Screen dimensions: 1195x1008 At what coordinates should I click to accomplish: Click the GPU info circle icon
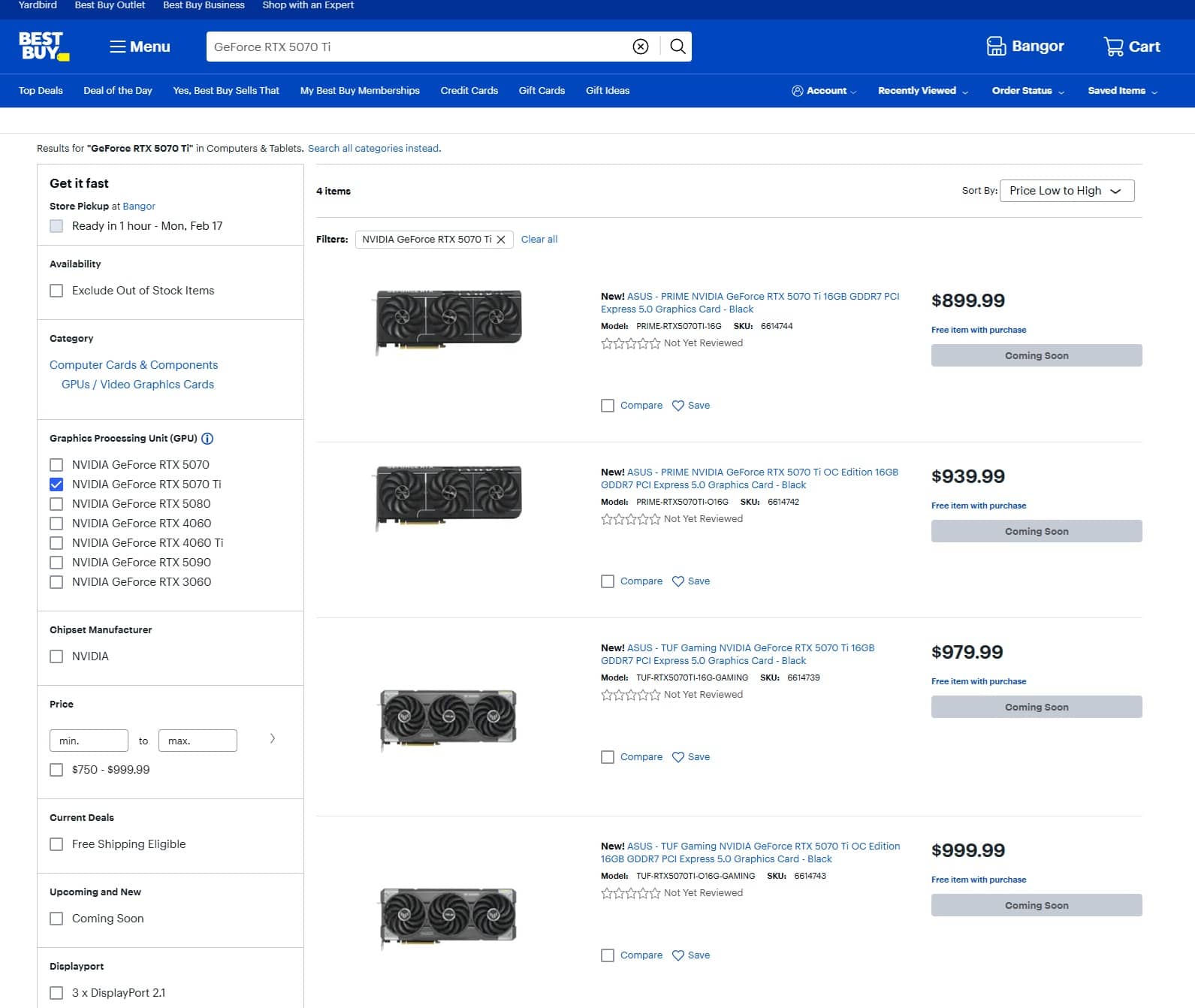[x=208, y=439]
